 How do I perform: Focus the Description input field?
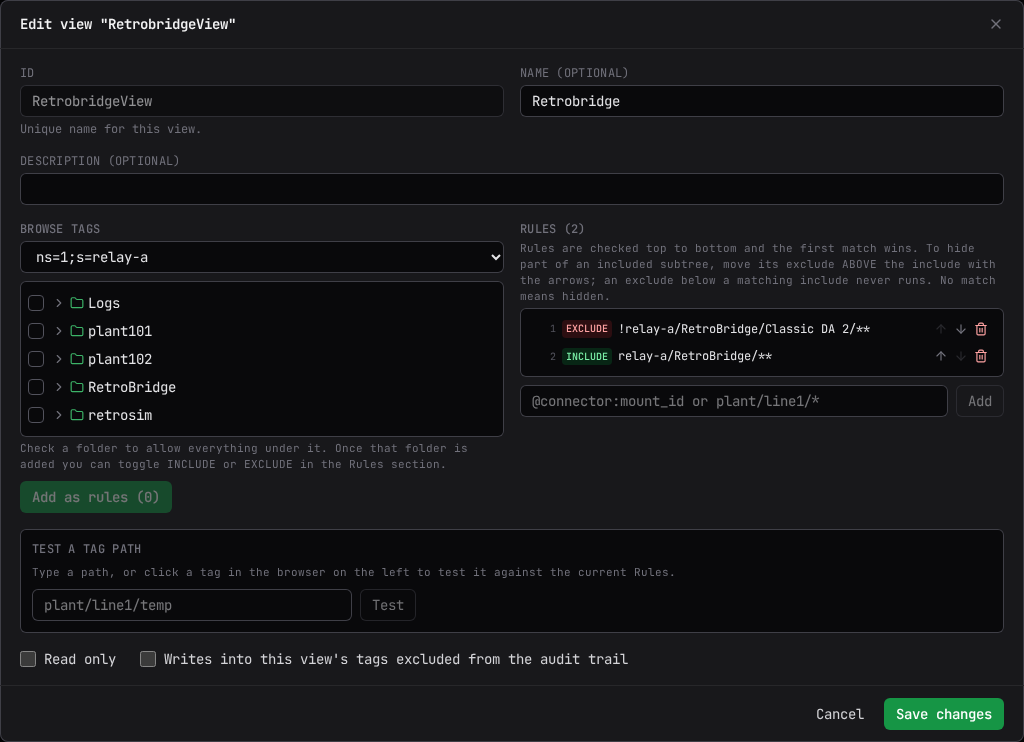tap(512, 189)
